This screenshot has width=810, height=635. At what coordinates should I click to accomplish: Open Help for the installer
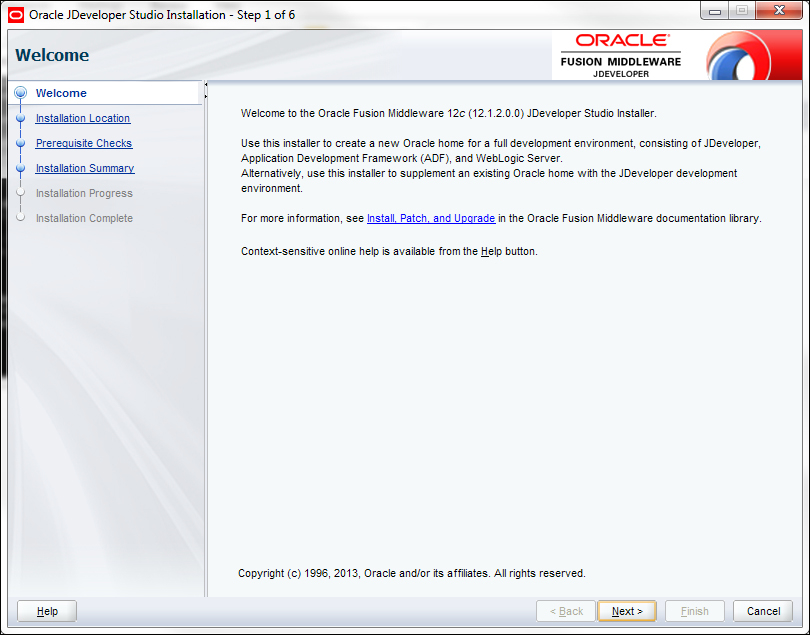[47, 611]
